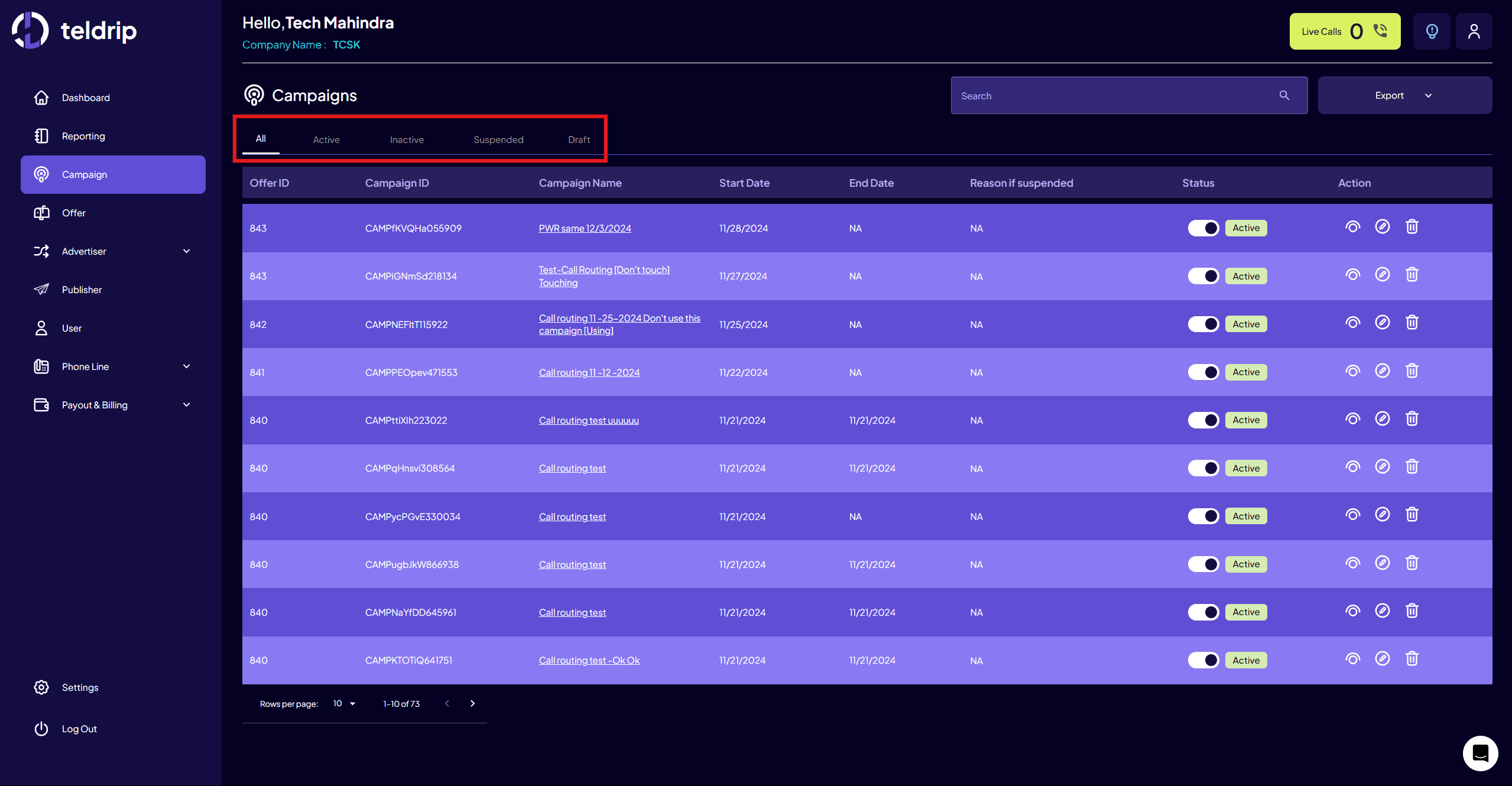Toggle status switch for CAMPPEOpev471553
1512x786 pixels.
(1203, 372)
